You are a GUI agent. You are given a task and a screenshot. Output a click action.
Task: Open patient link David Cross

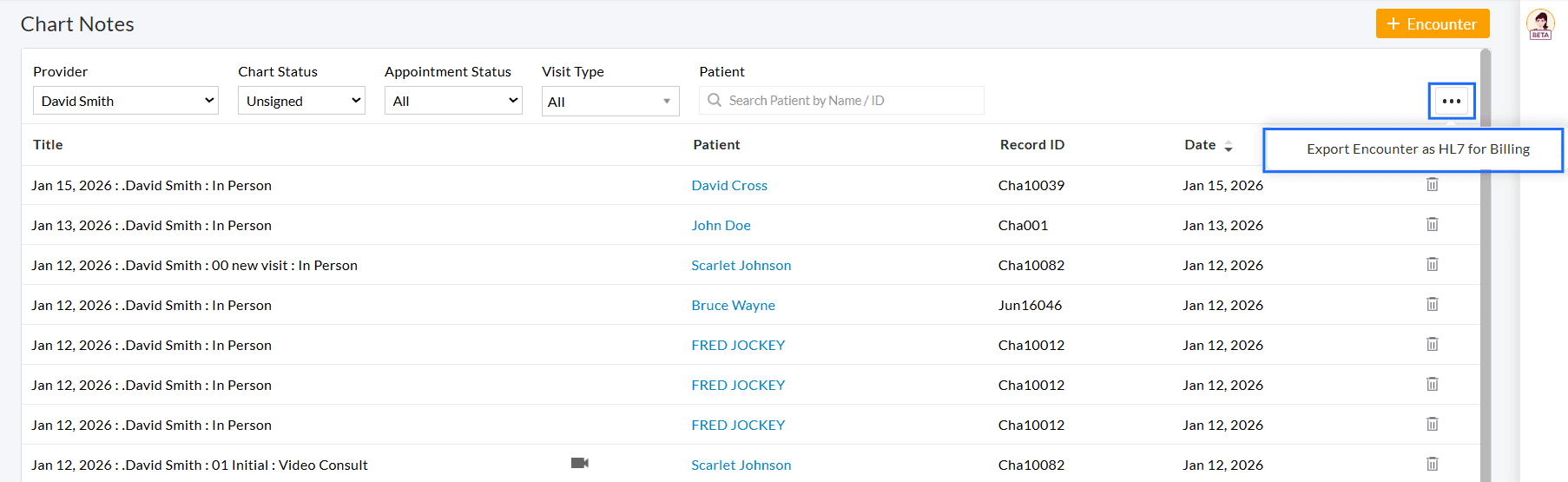click(x=729, y=185)
